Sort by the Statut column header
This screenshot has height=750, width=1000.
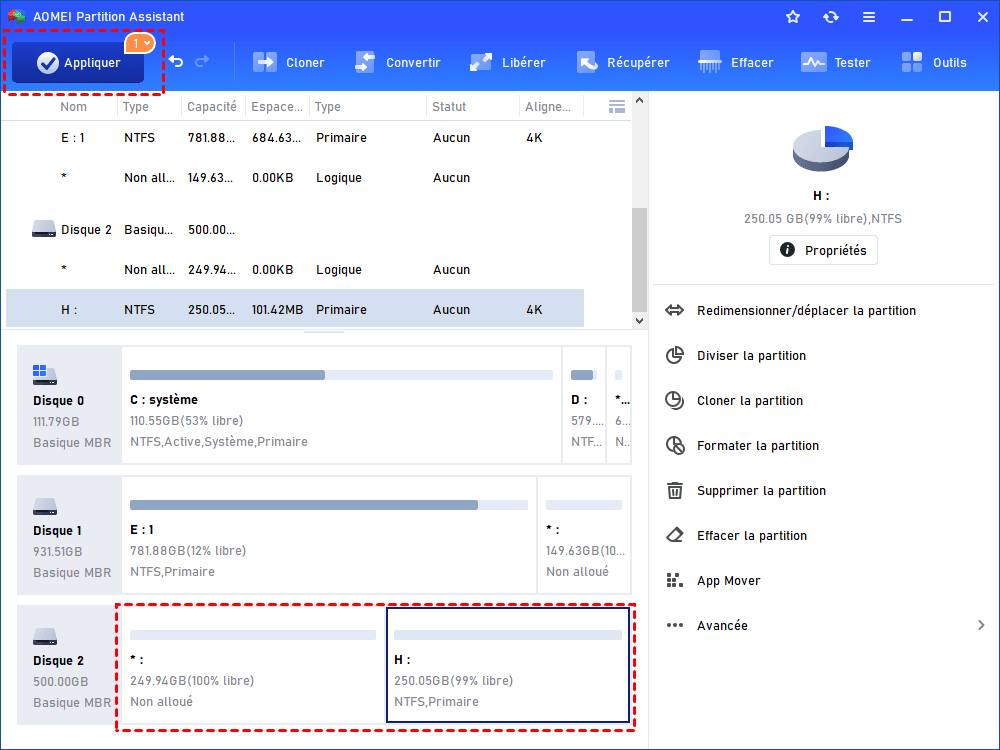(x=449, y=107)
